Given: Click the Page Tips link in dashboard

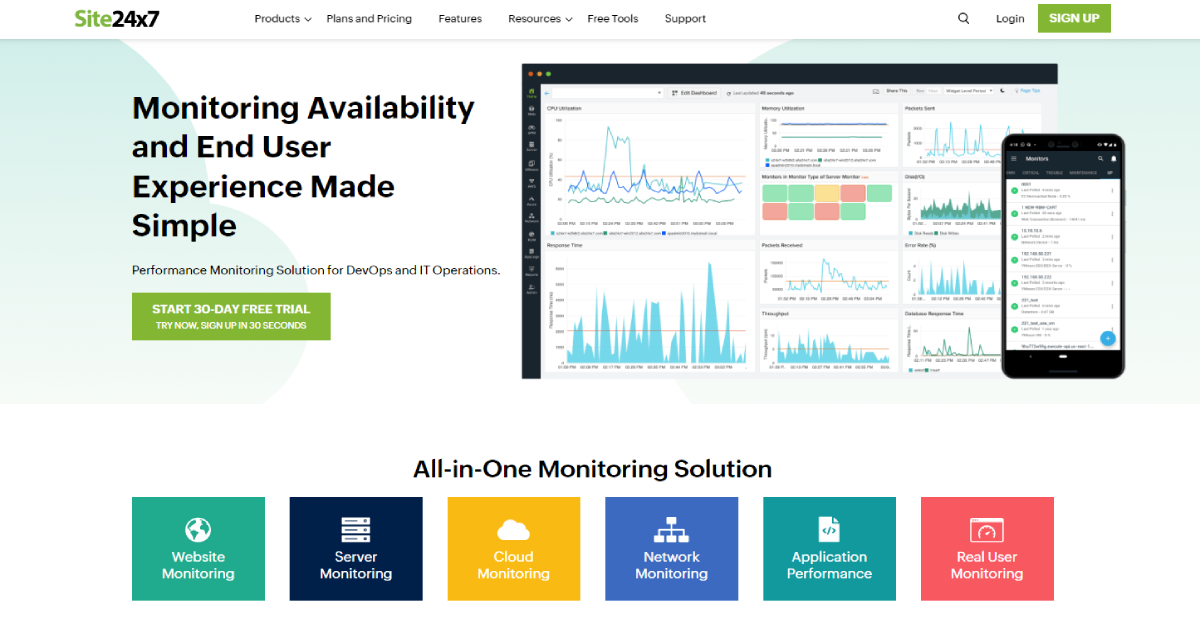Looking at the screenshot, I should pyautogui.click(x=1028, y=91).
